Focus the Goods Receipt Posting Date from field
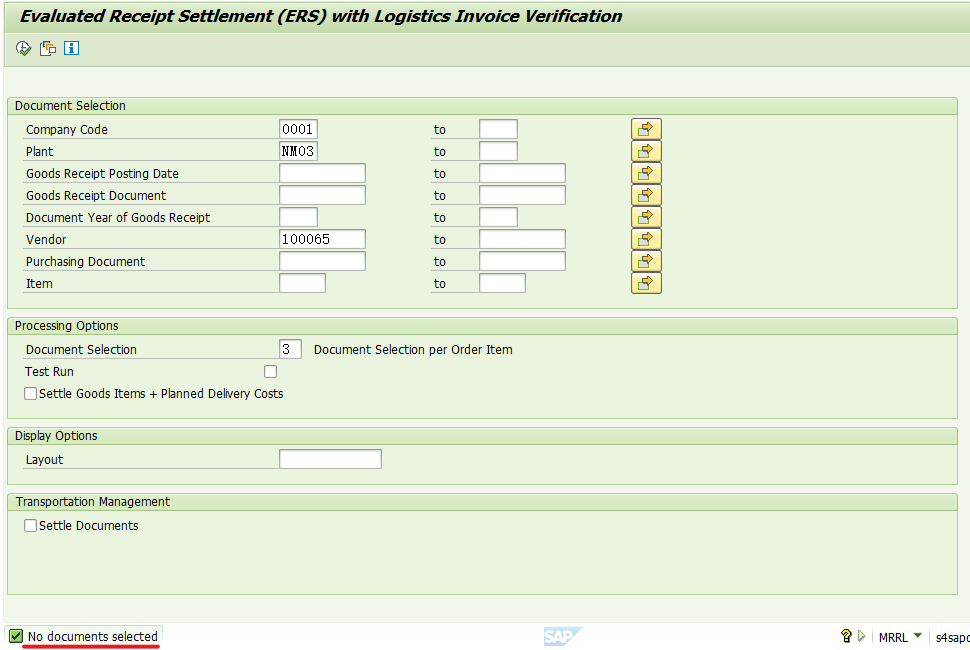 pos(322,173)
